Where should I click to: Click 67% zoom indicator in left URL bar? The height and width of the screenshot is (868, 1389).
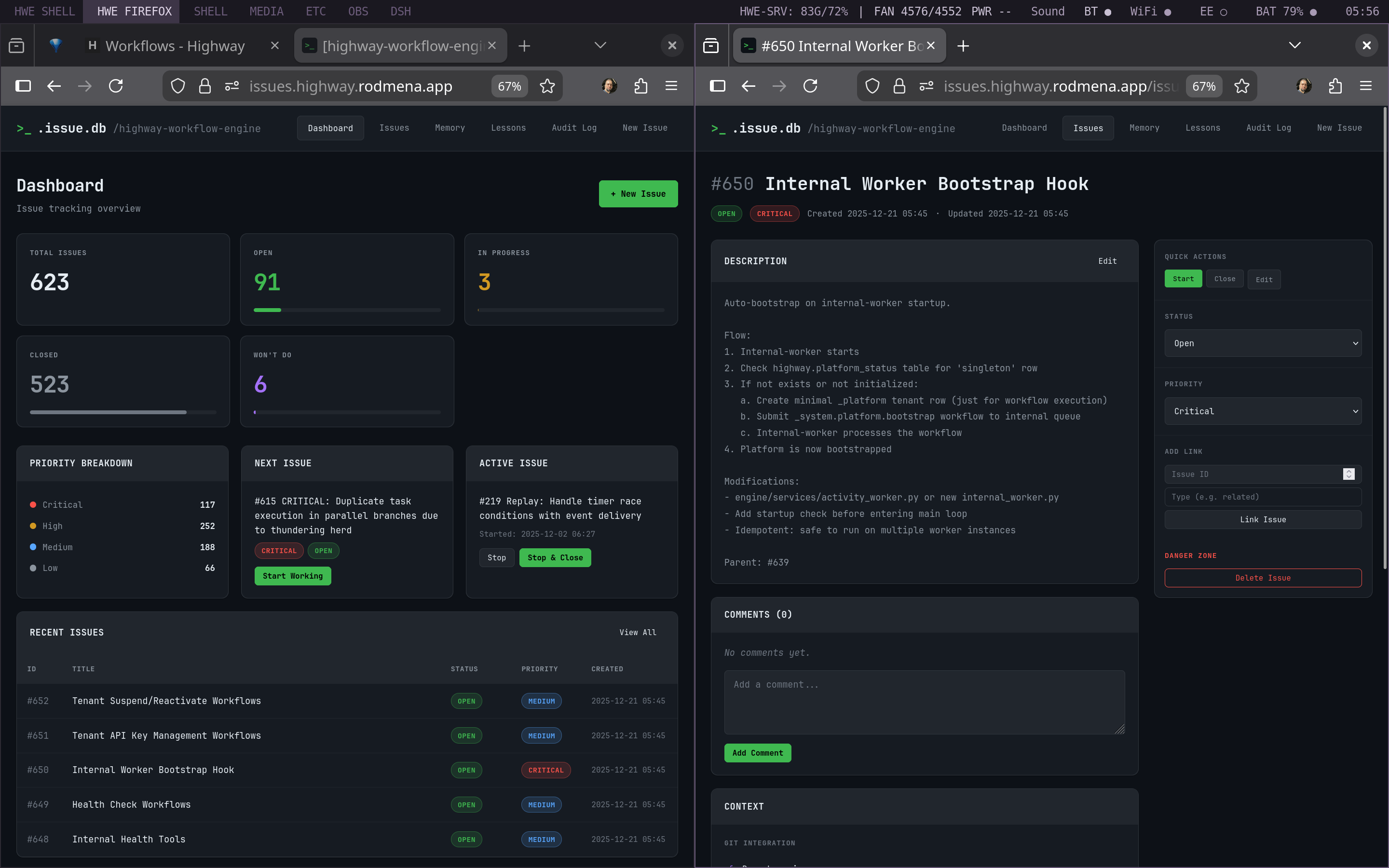click(509, 86)
